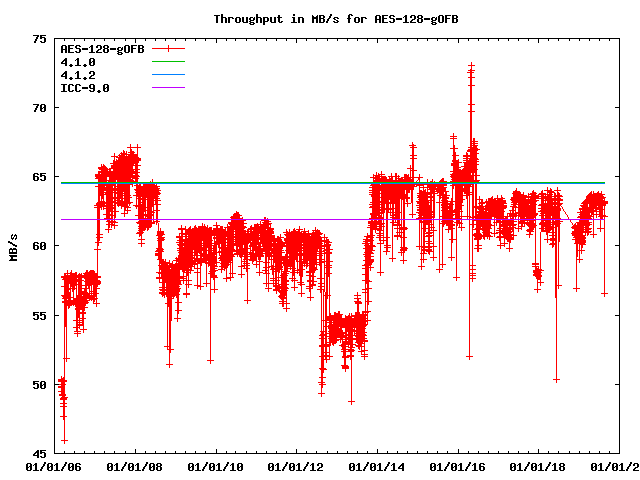Click the MB/s y-axis label

(x=13, y=246)
